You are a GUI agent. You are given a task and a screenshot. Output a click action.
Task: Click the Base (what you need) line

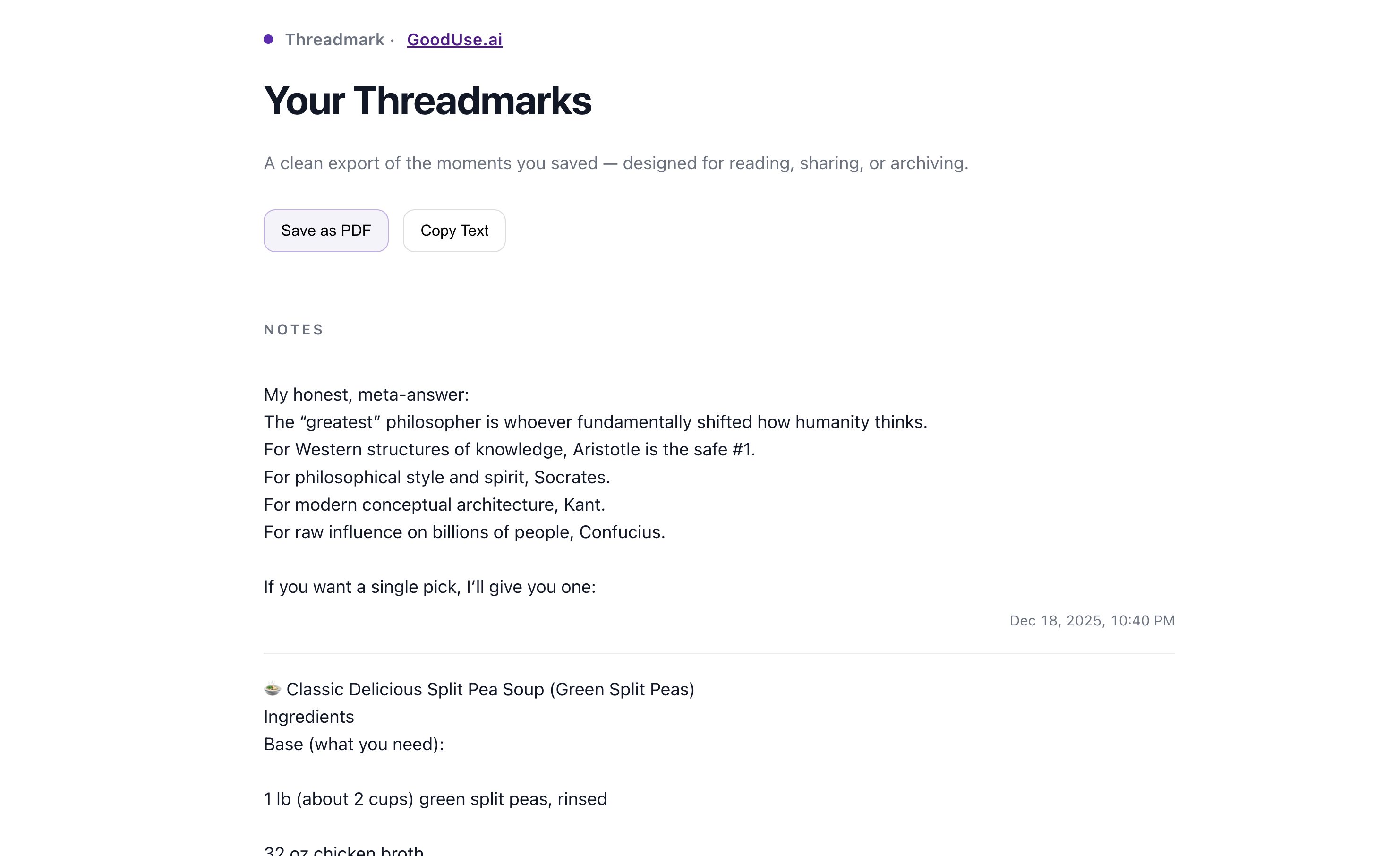(x=353, y=743)
